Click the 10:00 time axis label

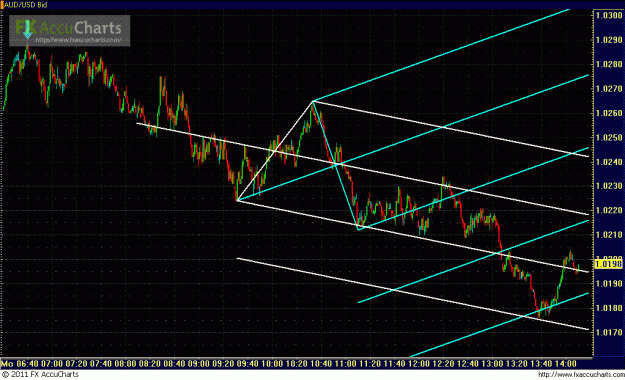pyautogui.click(x=272, y=364)
